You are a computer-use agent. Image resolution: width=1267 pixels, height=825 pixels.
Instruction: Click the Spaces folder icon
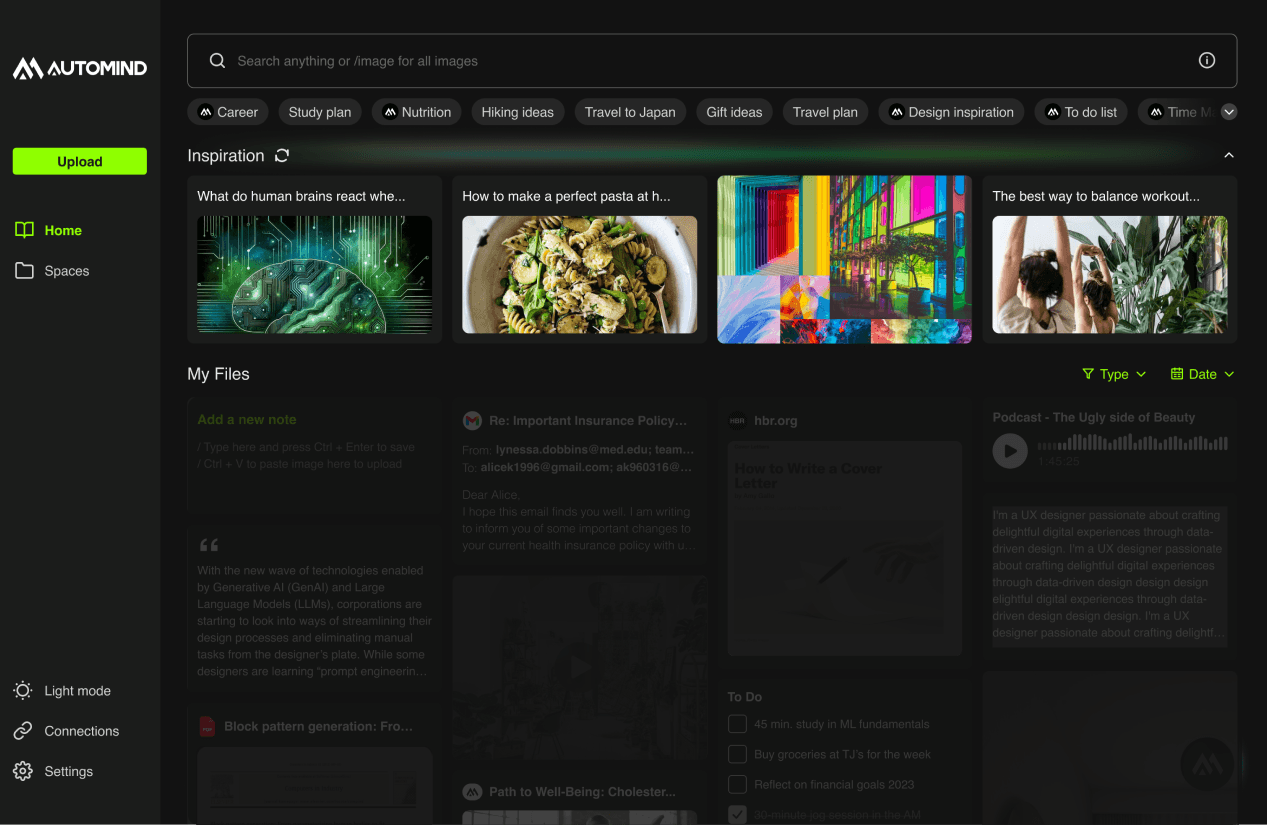point(24,271)
